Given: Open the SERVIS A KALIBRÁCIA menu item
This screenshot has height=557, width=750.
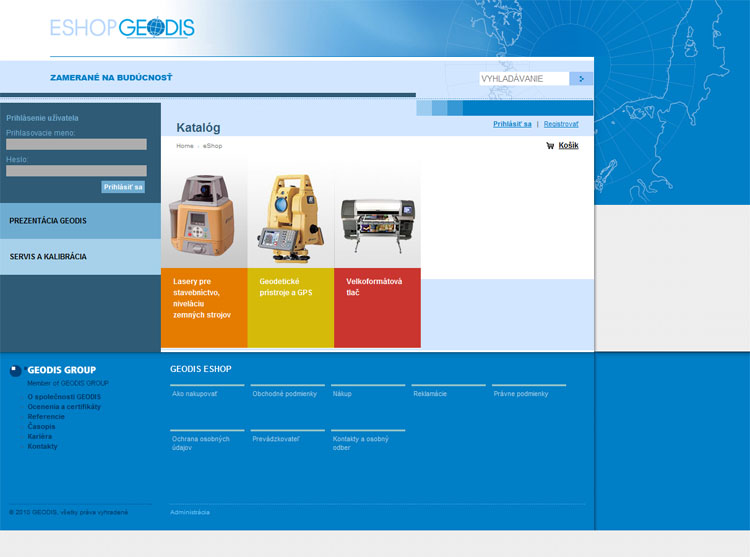Looking at the screenshot, I should click(x=80, y=257).
